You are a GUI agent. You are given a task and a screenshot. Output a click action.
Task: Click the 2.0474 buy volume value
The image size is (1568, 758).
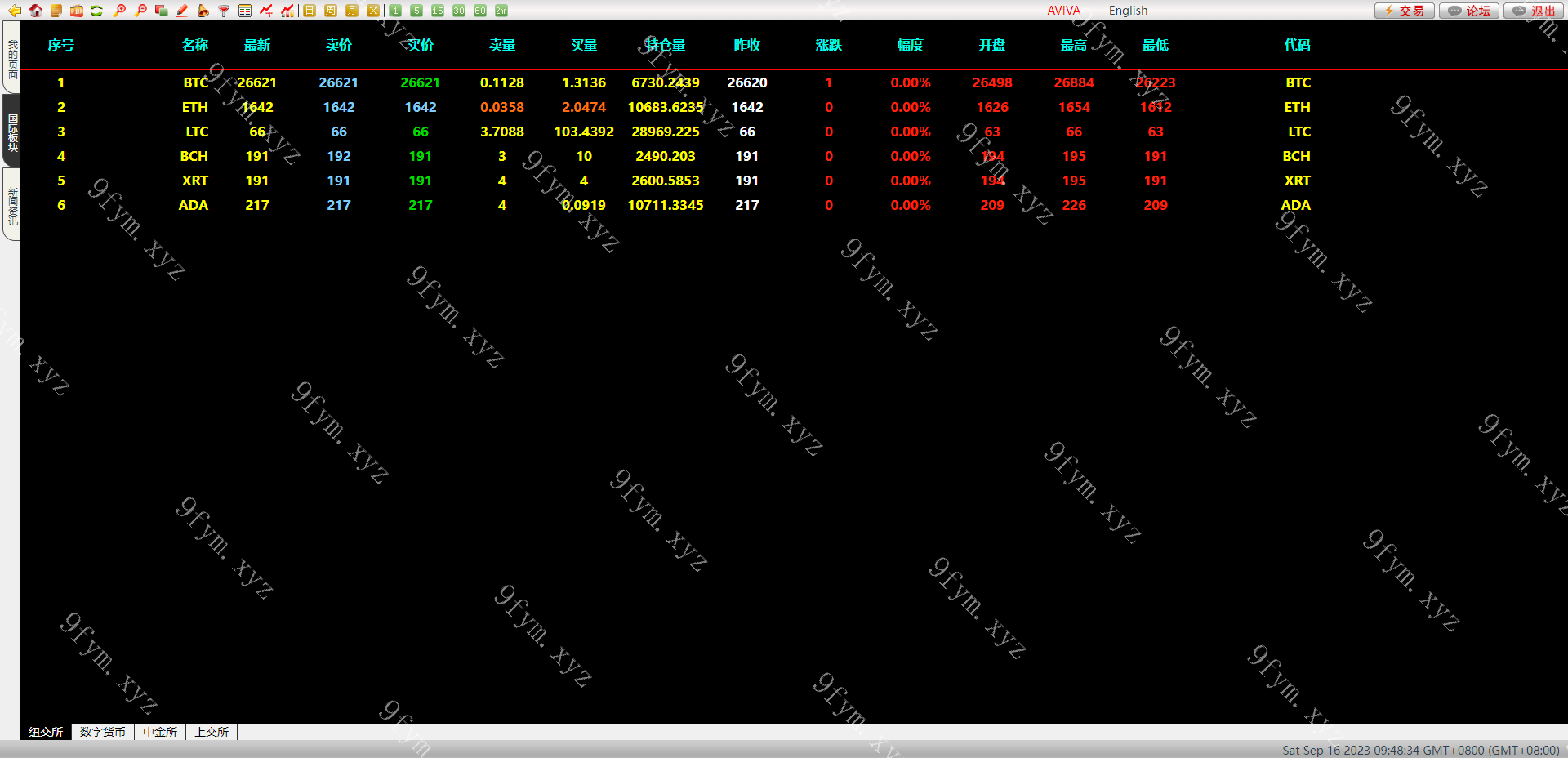(584, 107)
